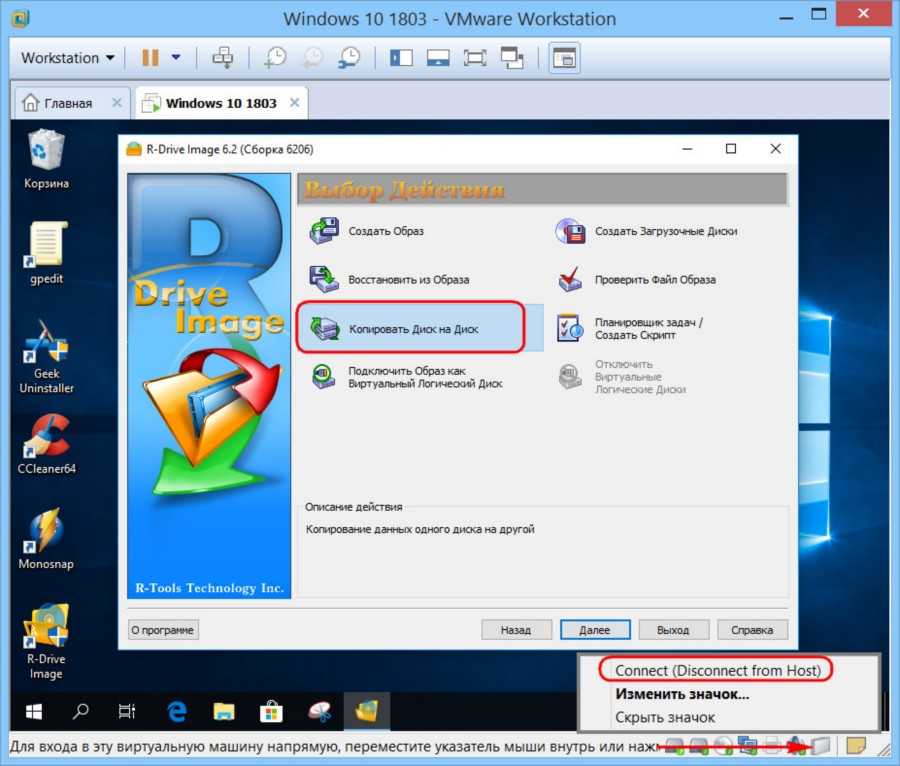Open CCleaner64 desktop shortcut
Viewport: 900px width, 766px height.
[x=46, y=444]
